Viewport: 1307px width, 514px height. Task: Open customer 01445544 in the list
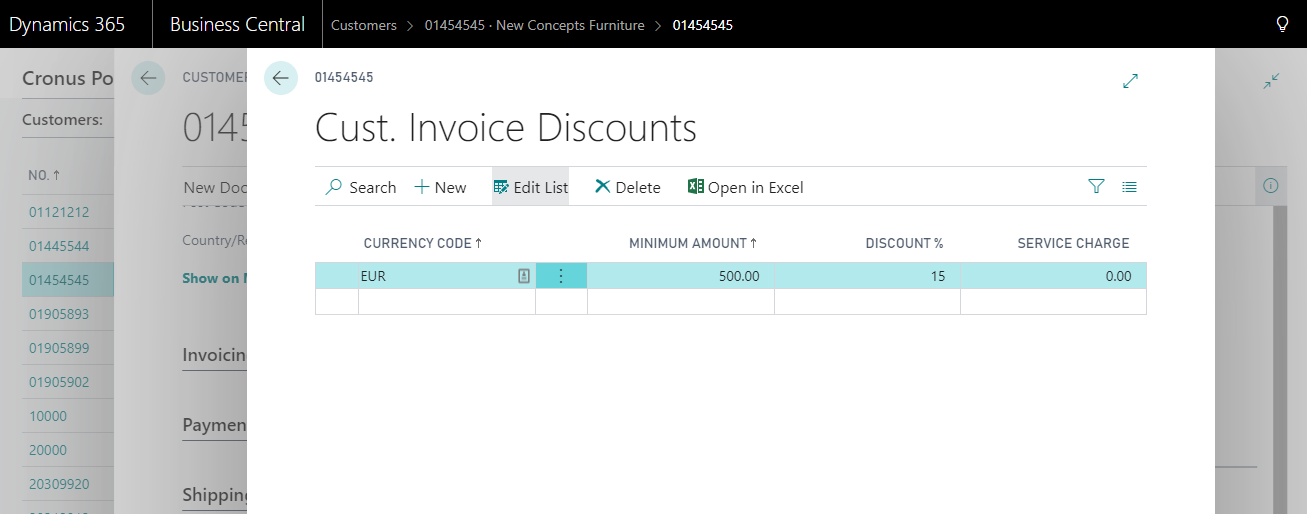coord(59,246)
